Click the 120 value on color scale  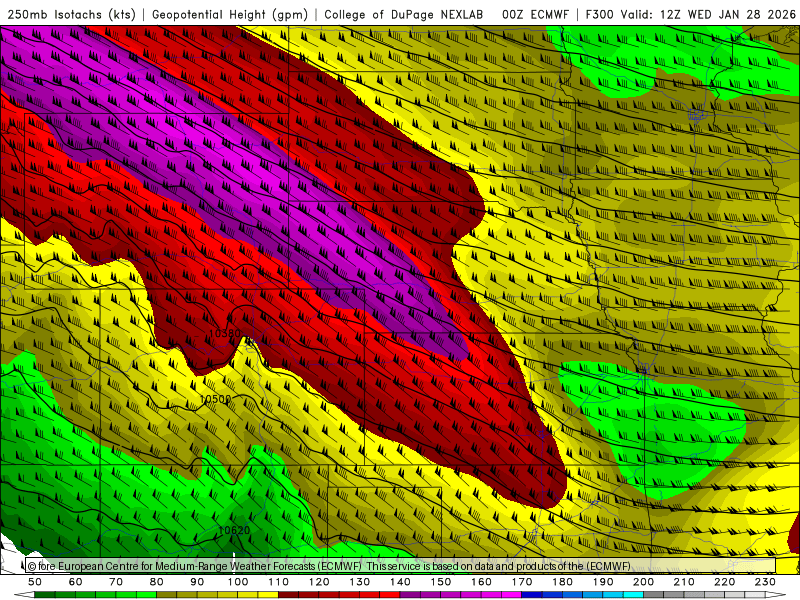319,582
